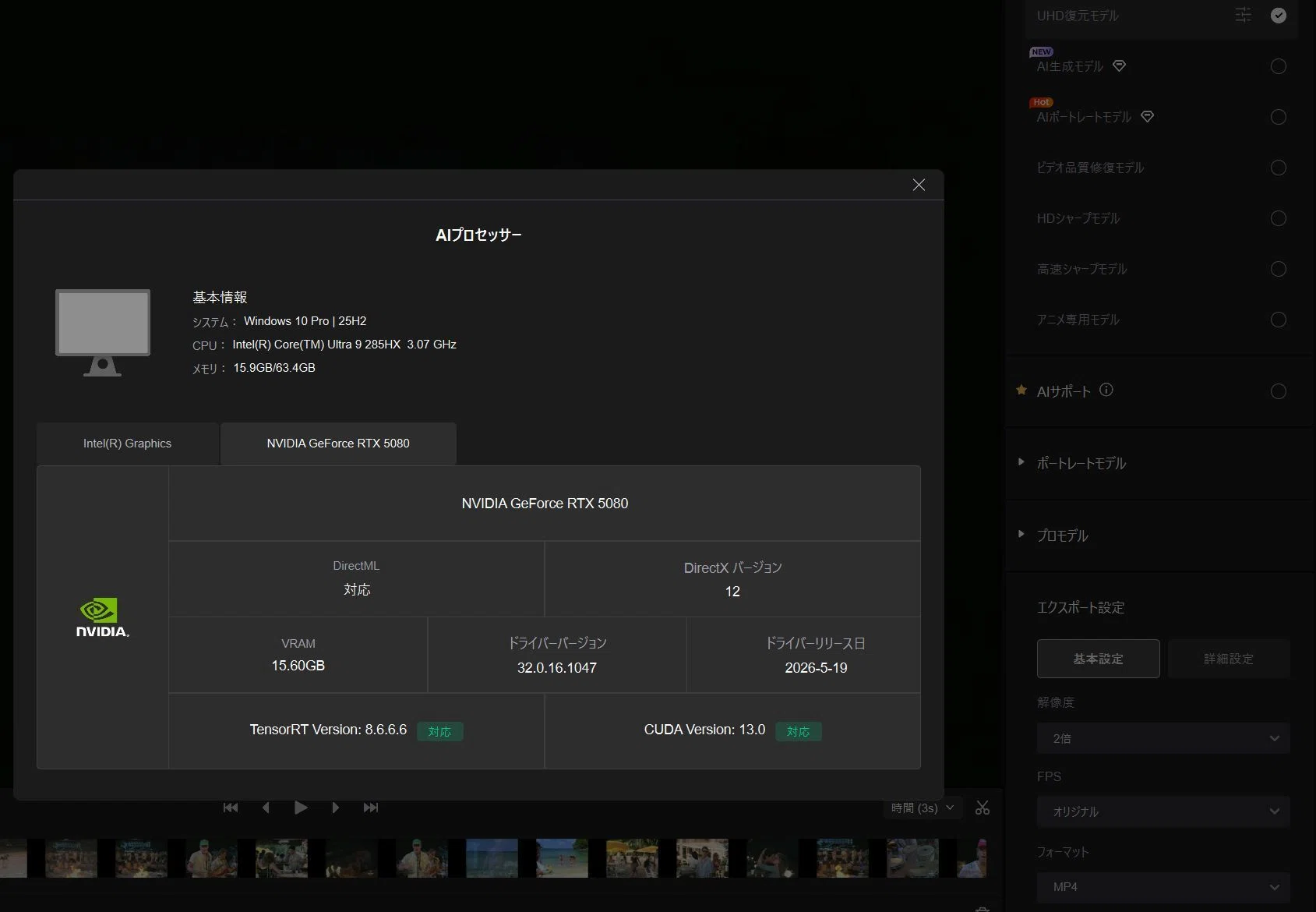Click the VRAM 15.60GB value
This screenshot has width=1316, height=912.
tap(298, 666)
